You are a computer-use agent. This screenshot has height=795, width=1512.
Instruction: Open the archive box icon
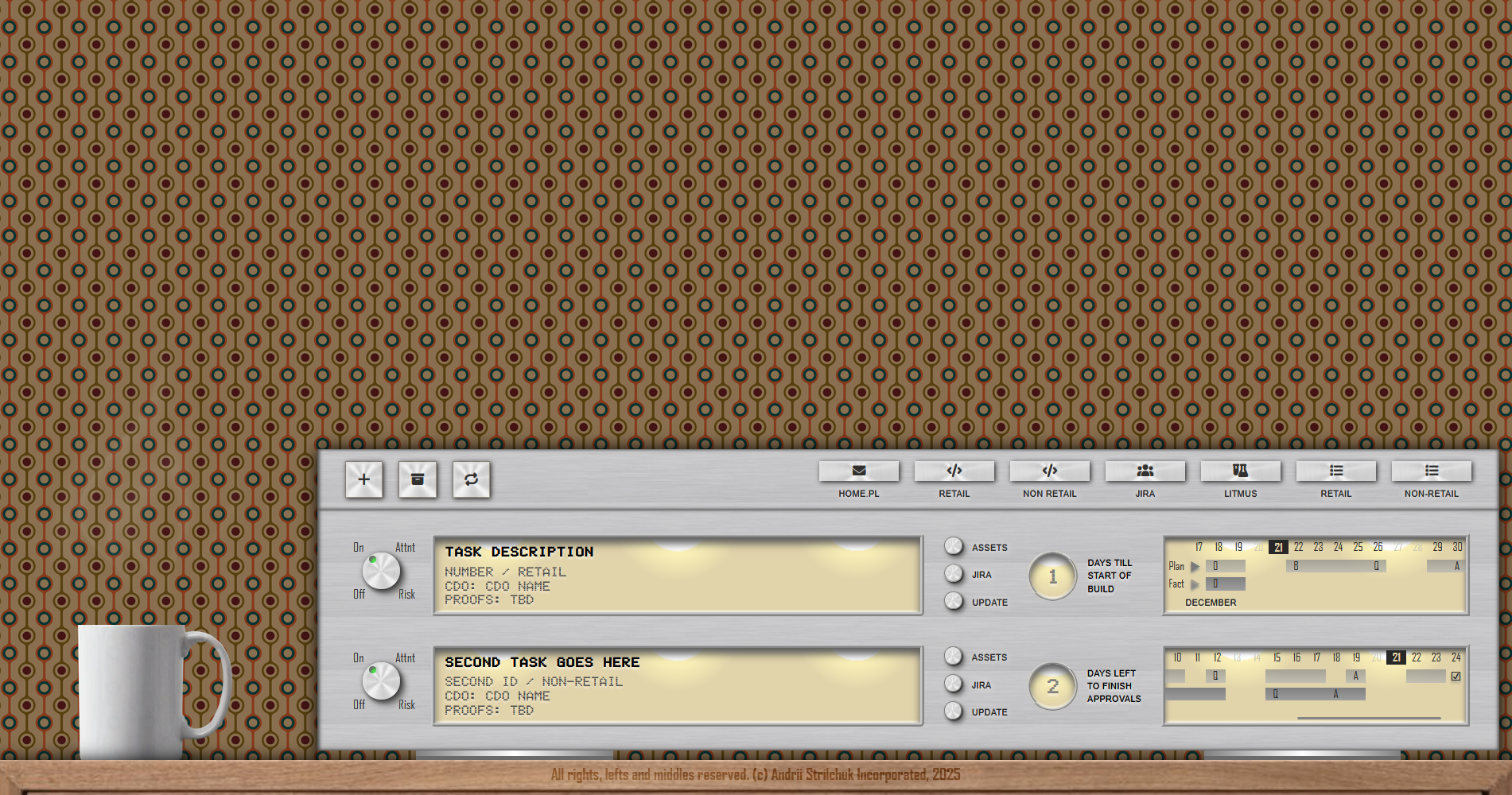point(418,479)
